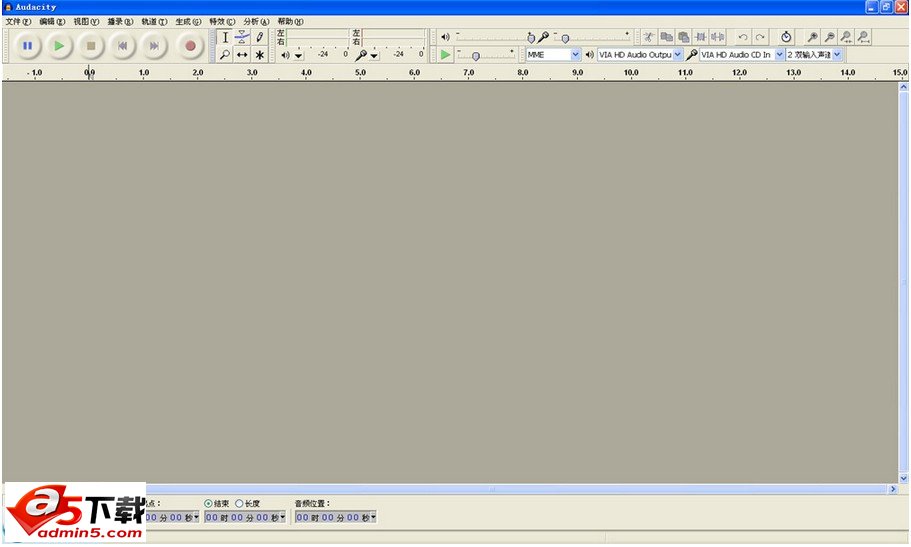The width and height of the screenshot is (911, 547).
Task: Open selection end time format dropdown arrow
Action: tap(283, 517)
